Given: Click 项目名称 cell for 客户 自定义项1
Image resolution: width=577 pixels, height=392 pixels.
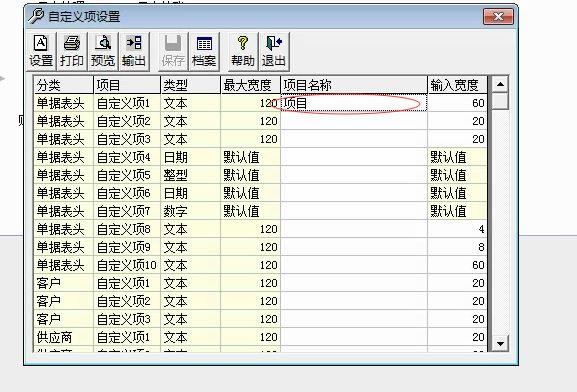Looking at the screenshot, I should tap(354, 283).
